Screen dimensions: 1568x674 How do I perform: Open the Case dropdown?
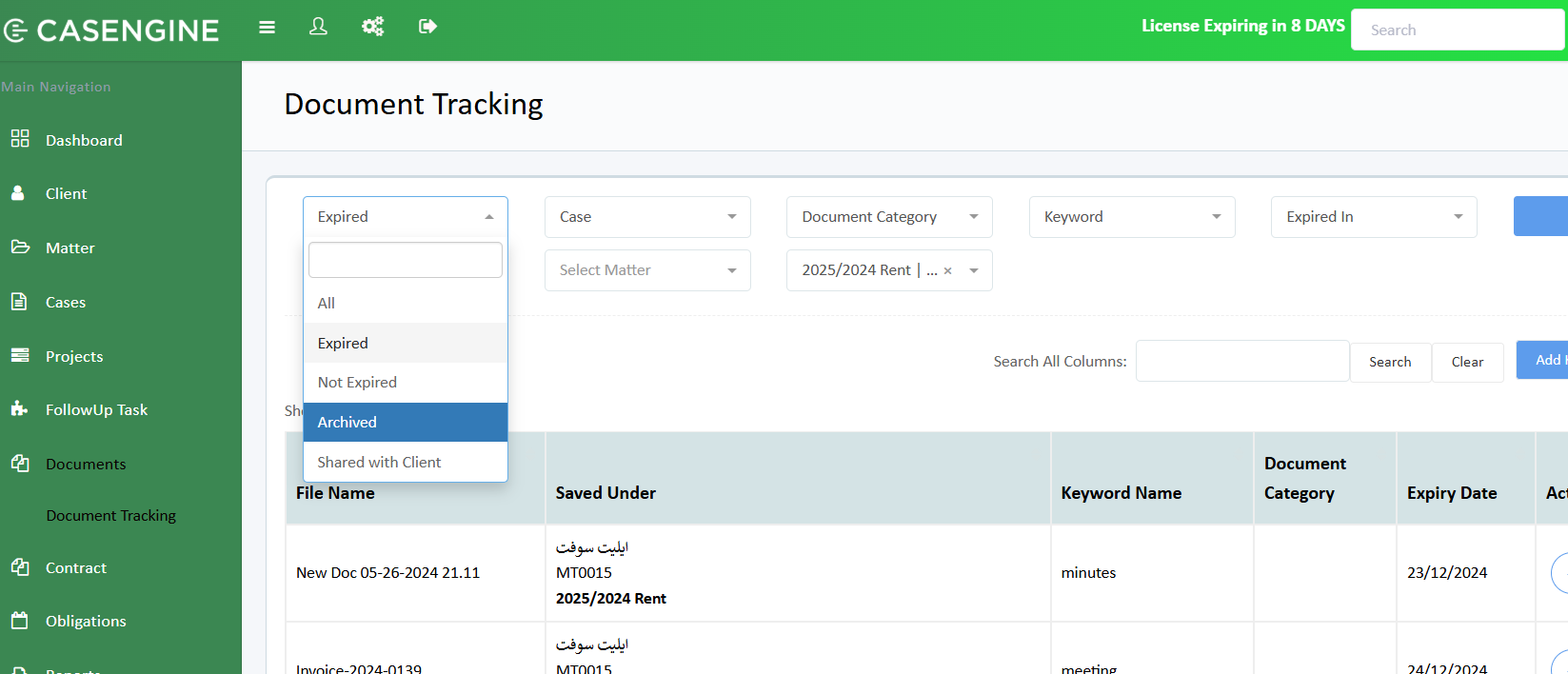tap(647, 217)
